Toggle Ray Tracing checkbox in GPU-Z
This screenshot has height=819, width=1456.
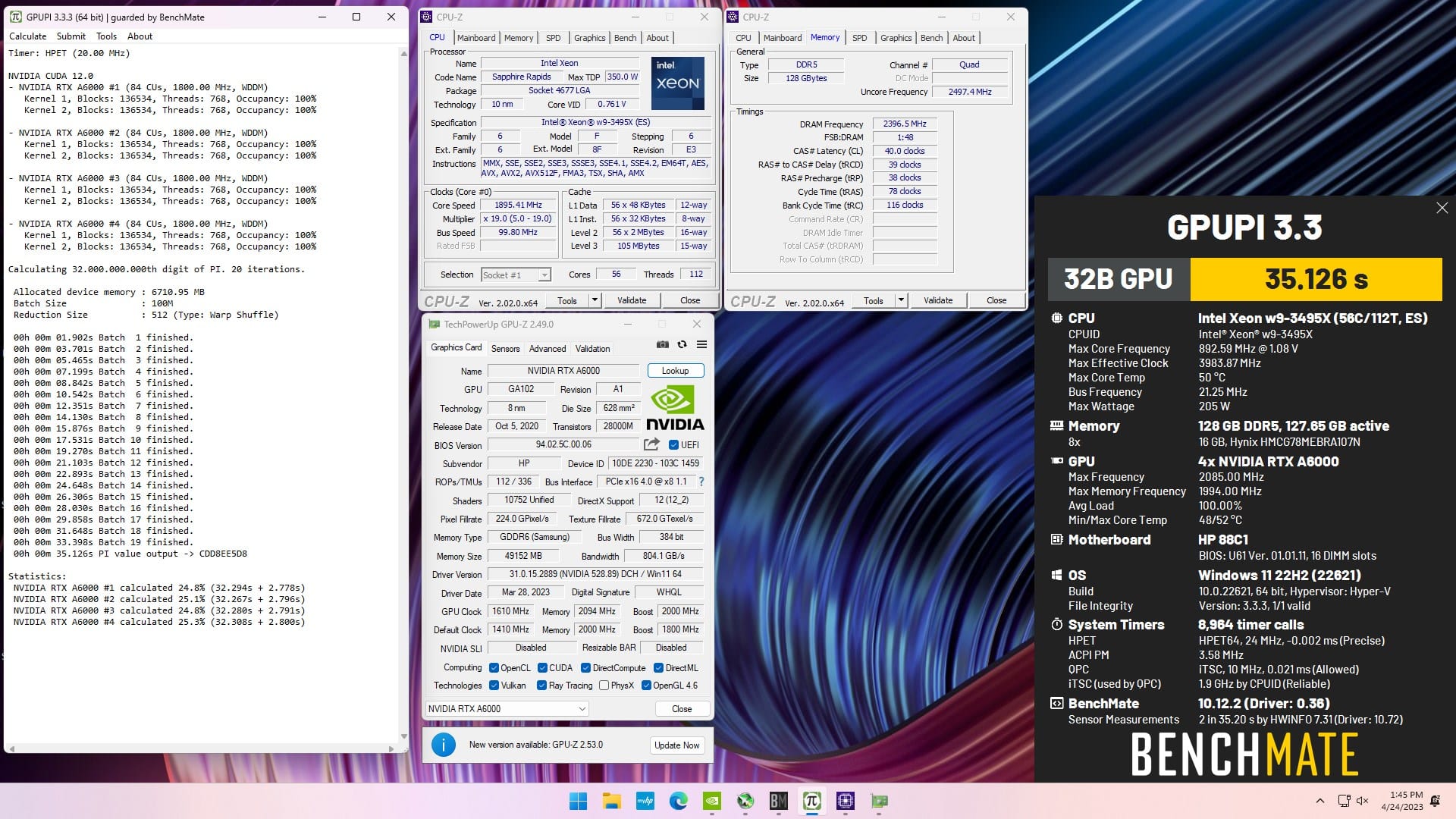541,685
